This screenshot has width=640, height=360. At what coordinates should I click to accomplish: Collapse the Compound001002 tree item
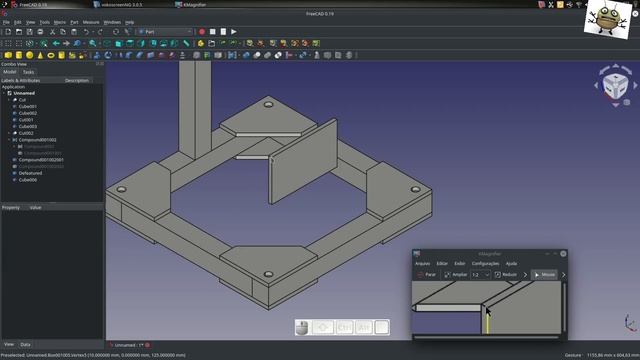[x=9, y=140]
